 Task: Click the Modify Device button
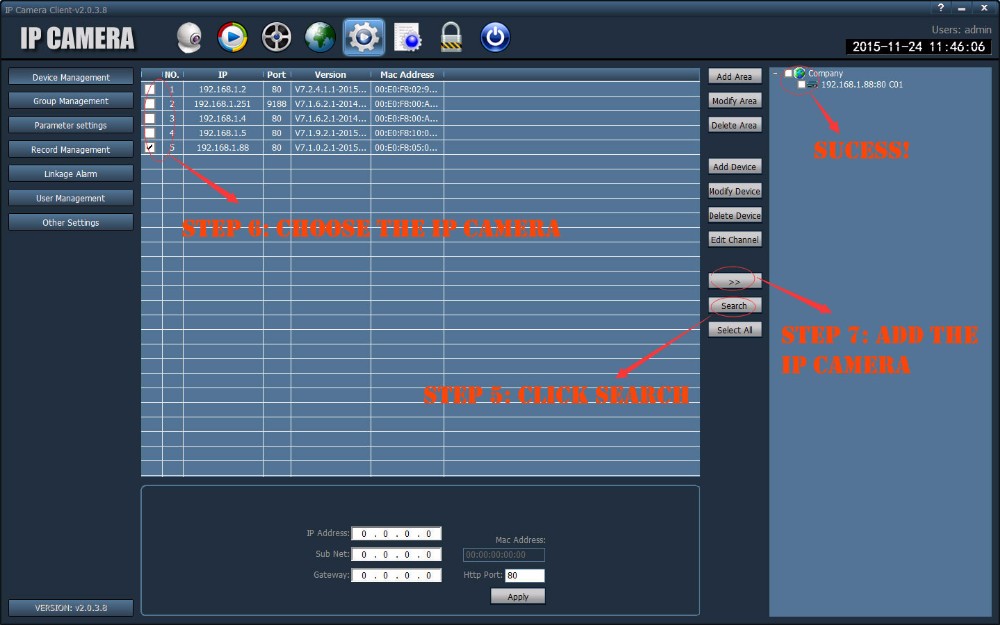coord(735,191)
